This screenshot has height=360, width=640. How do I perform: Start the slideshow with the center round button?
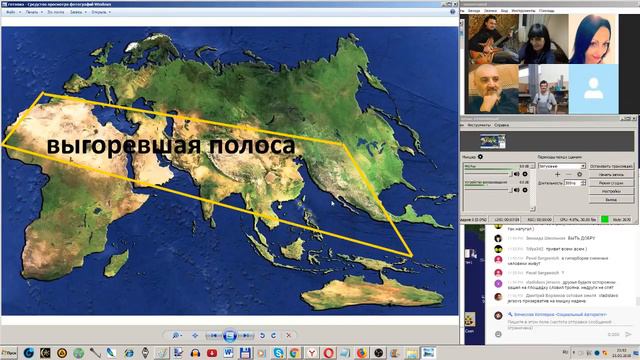[x=230, y=336]
